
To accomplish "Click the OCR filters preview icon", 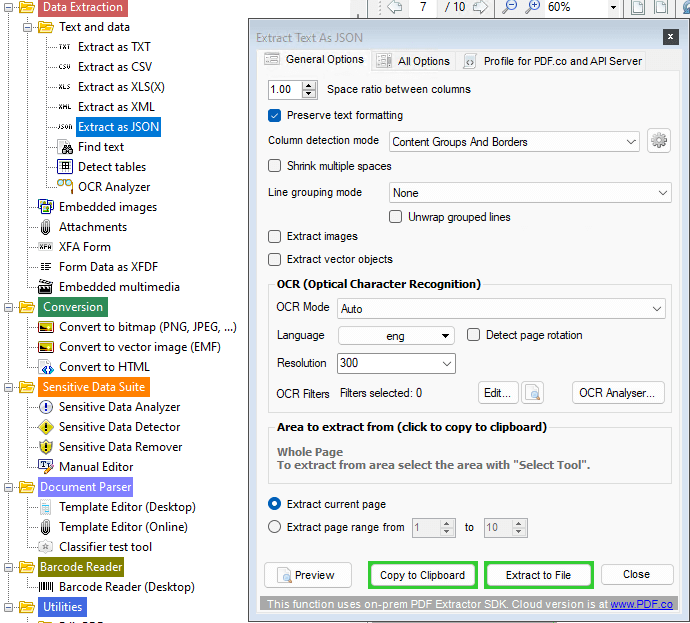I will pos(532,393).
